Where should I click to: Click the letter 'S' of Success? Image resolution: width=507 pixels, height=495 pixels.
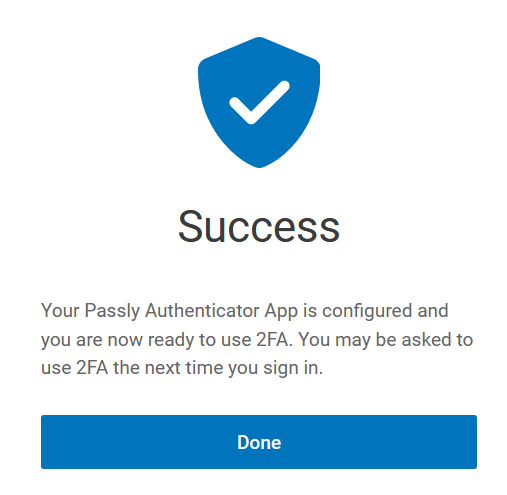tap(190, 226)
